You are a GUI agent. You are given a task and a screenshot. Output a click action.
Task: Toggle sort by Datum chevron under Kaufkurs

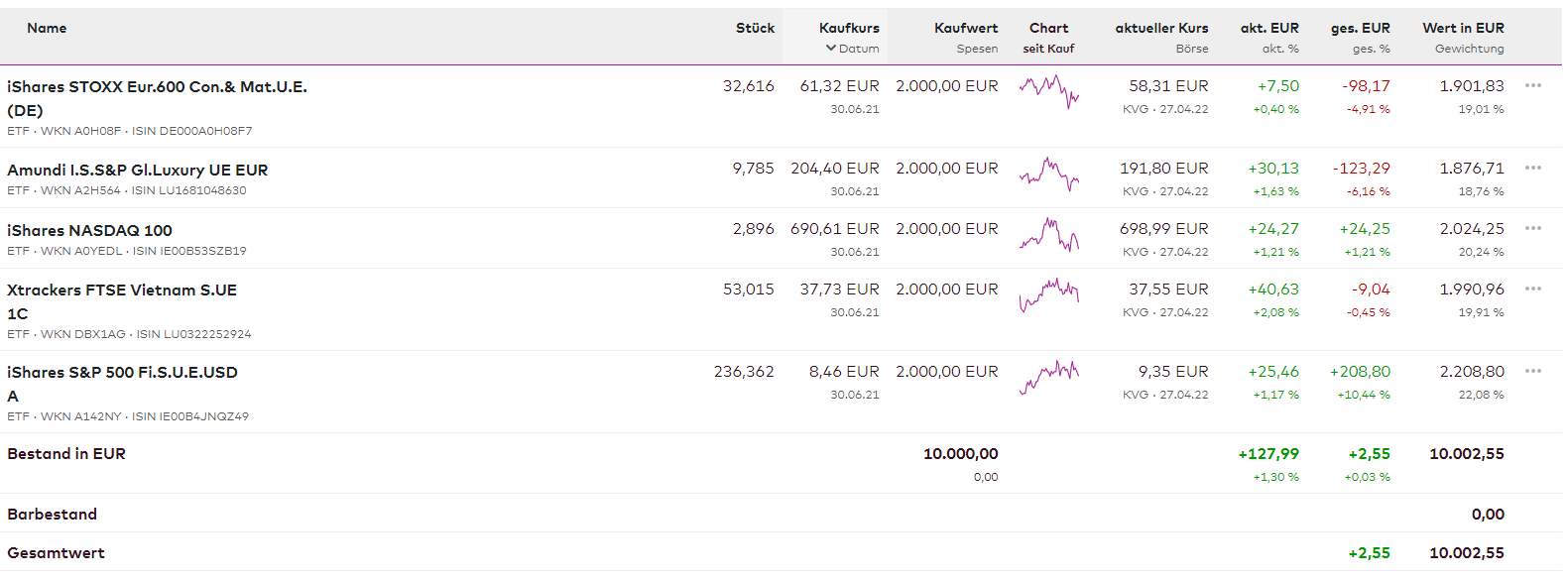(x=831, y=49)
